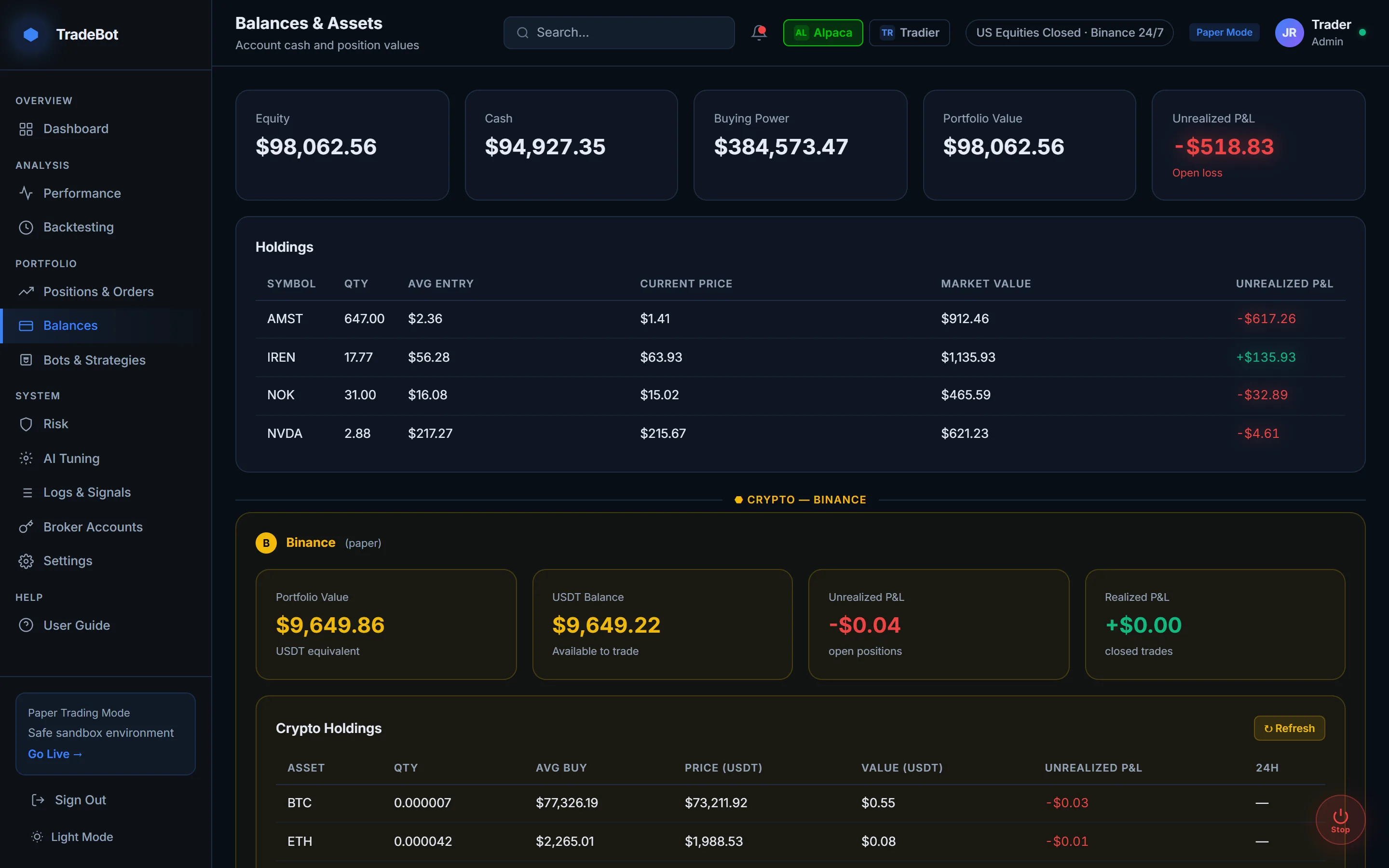Screen dimensions: 1389x868
Task: Go to Broker Accounts
Action: [106, 527]
